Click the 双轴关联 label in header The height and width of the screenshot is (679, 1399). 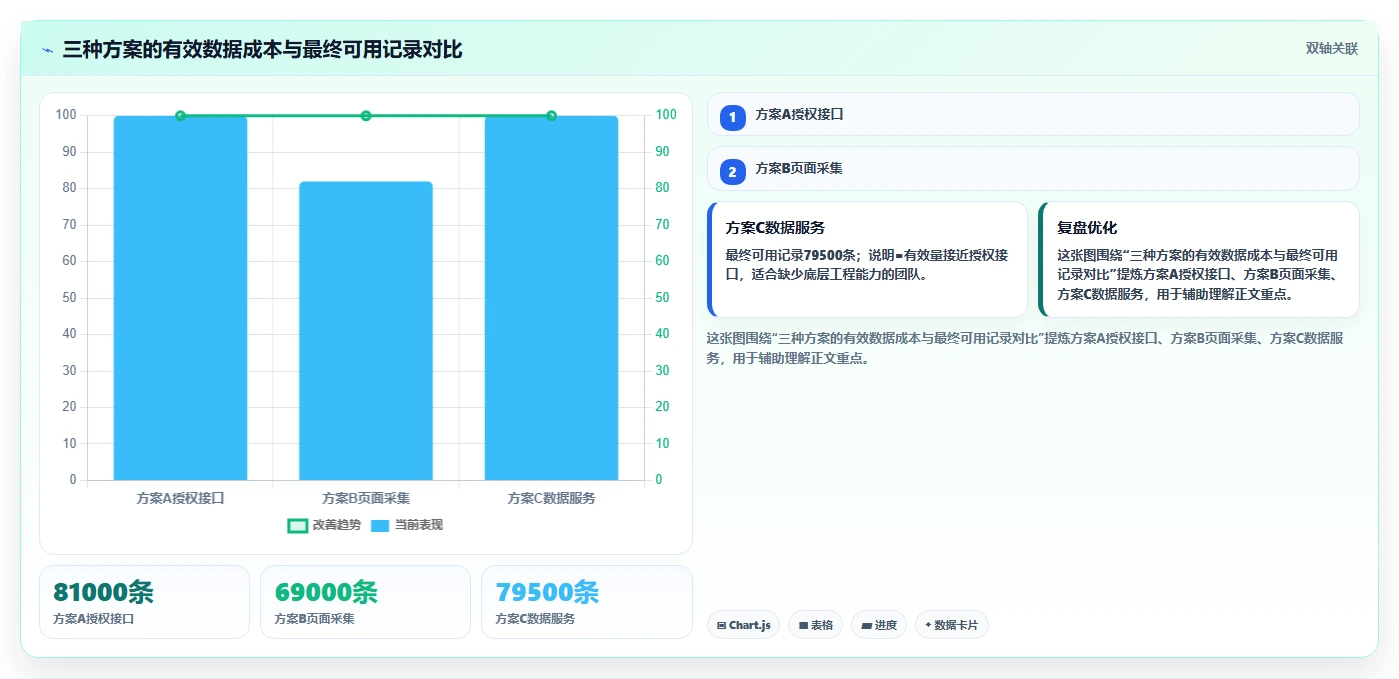point(1331,48)
